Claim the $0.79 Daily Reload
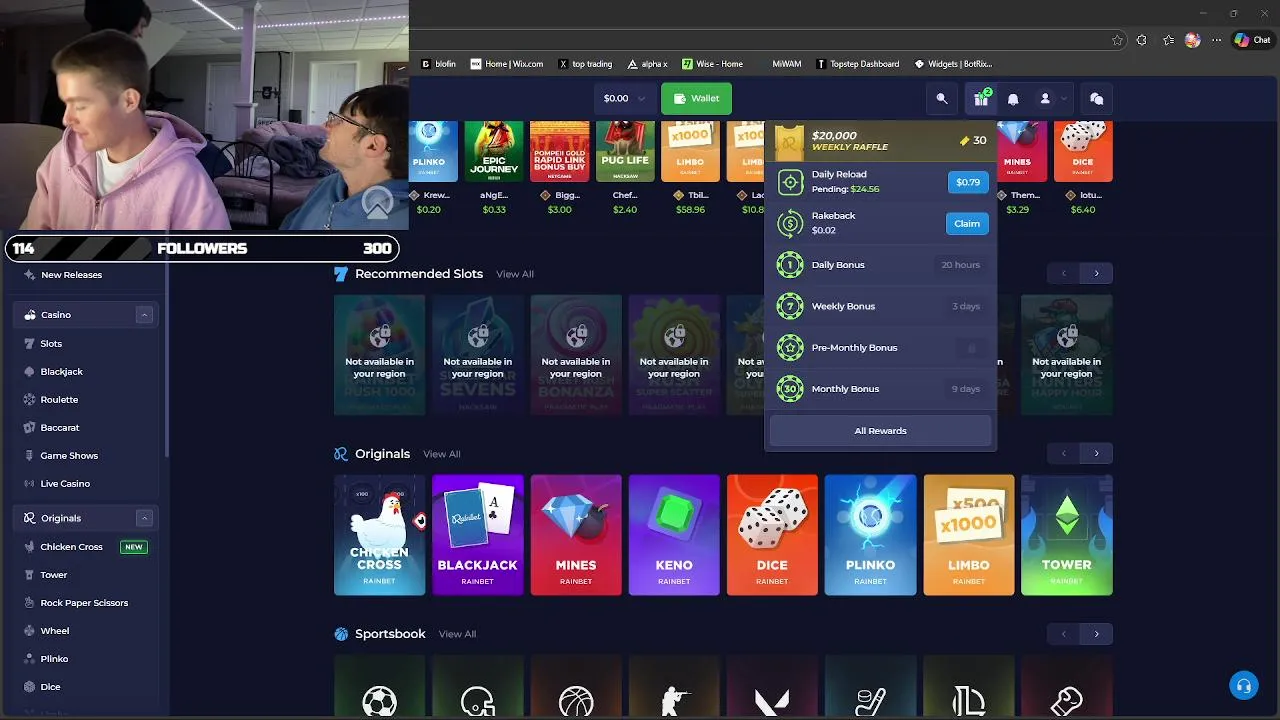The image size is (1280, 720). (968, 182)
